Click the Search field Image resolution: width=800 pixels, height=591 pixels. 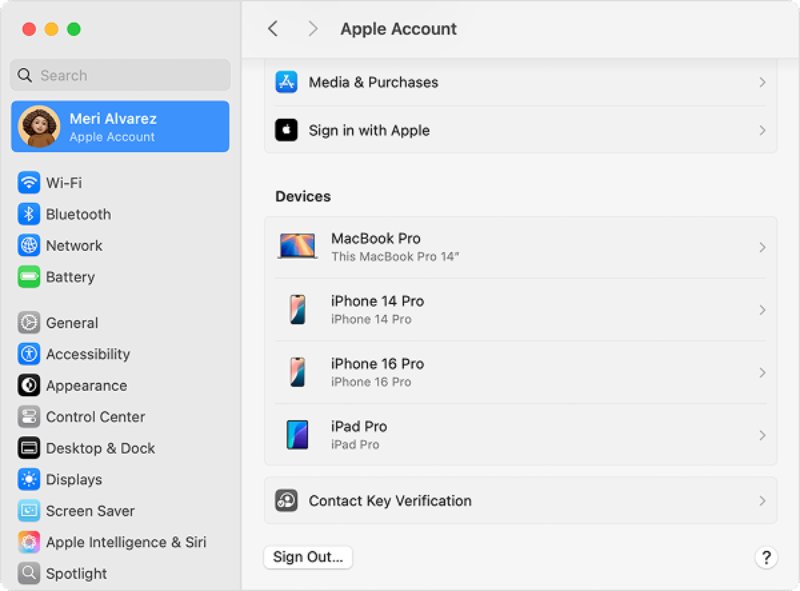119,75
